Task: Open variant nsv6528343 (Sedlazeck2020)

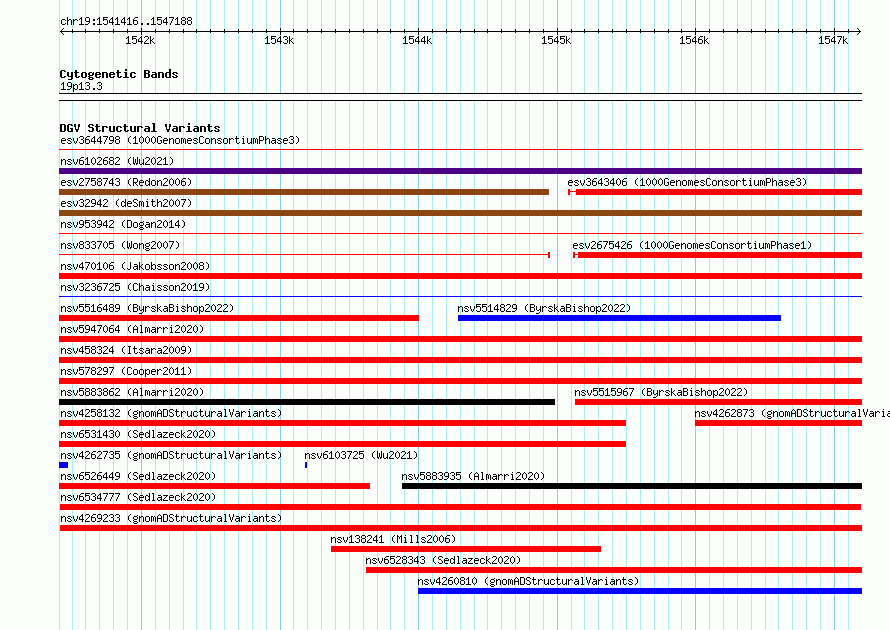Action: [443, 560]
